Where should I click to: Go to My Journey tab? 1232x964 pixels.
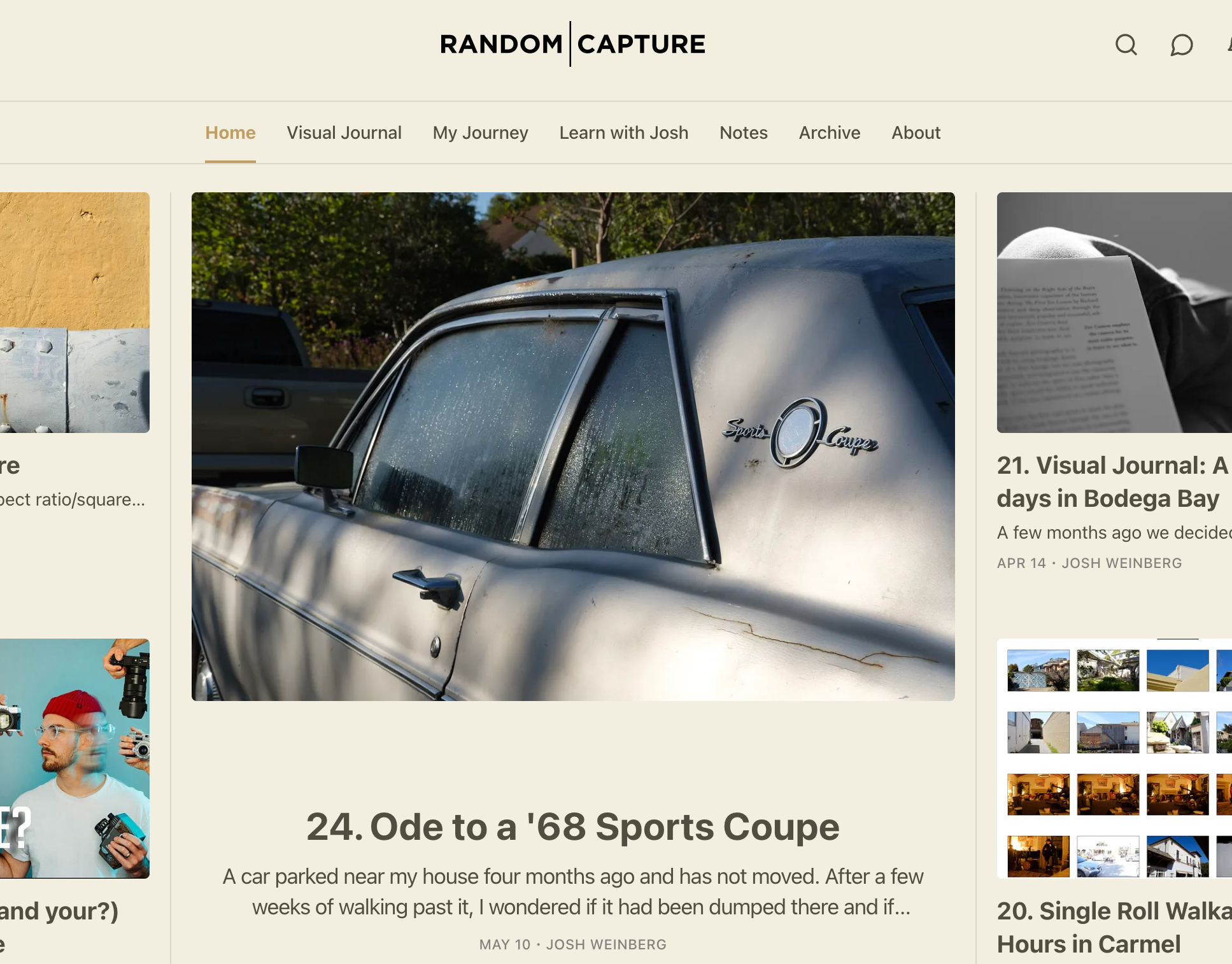click(x=480, y=132)
